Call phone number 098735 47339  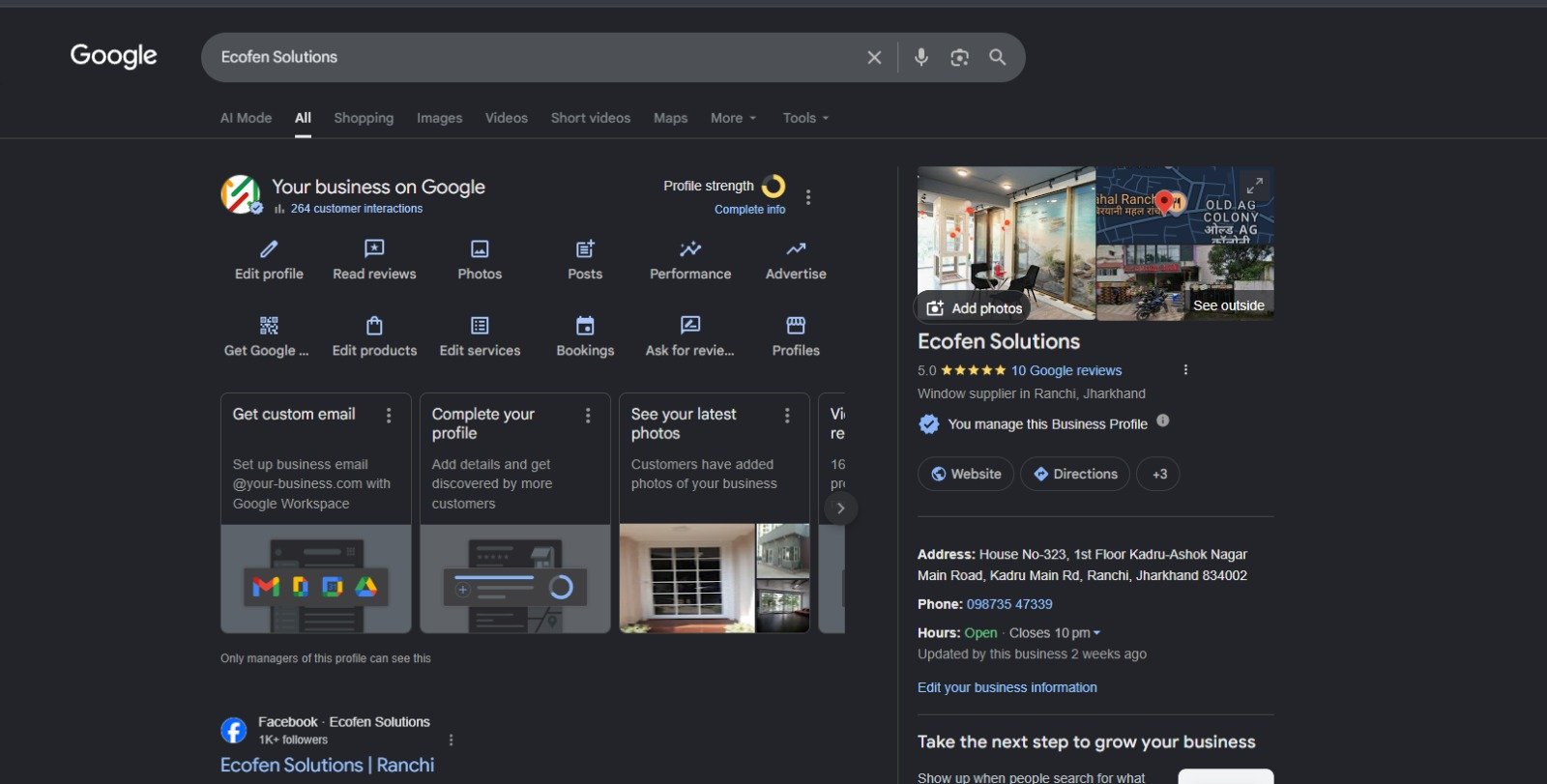pyautogui.click(x=1009, y=604)
